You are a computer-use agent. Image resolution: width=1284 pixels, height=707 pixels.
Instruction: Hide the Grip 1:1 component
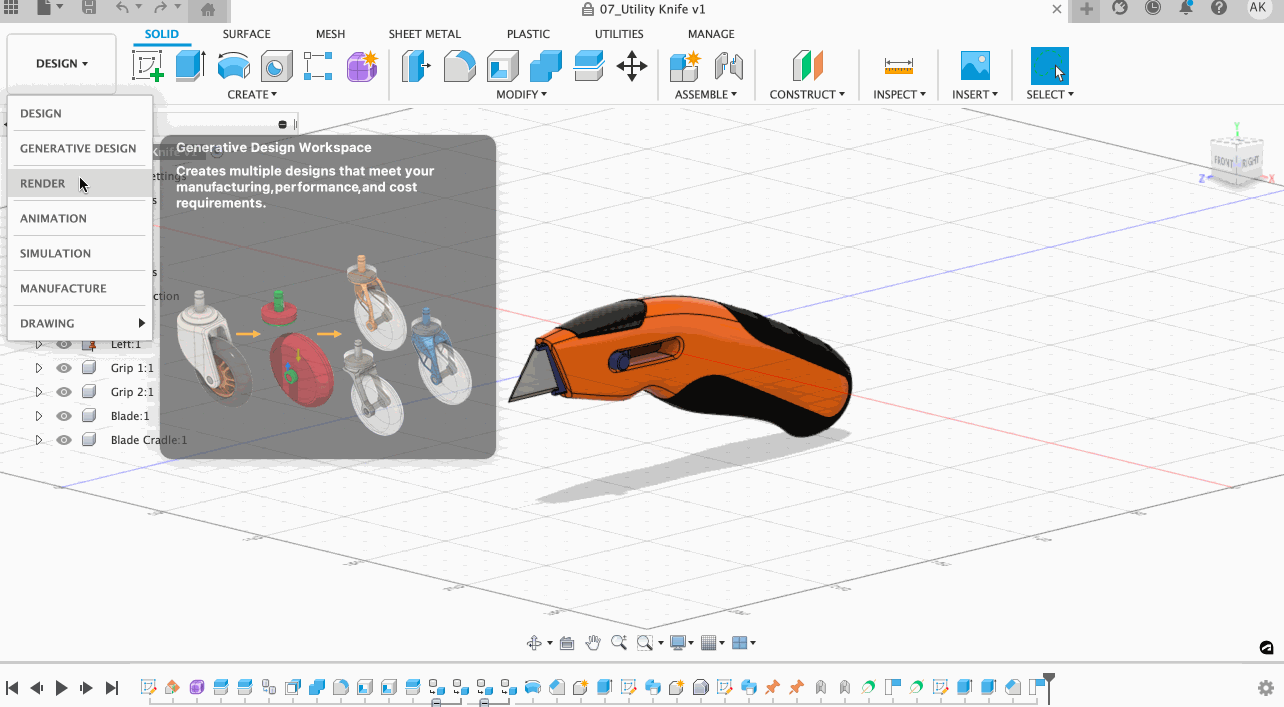pyautogui.click(x=64, y=368)
